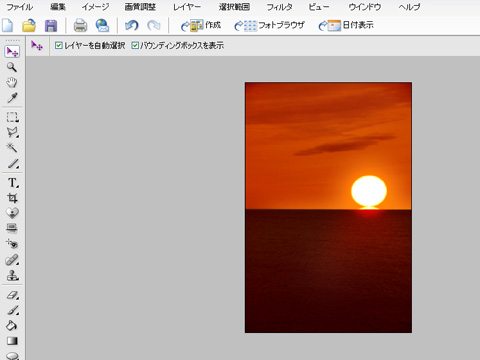The image size is (480, 360).
Task: Select the Healing Brush bandage tool
Action: pos(12,260)
